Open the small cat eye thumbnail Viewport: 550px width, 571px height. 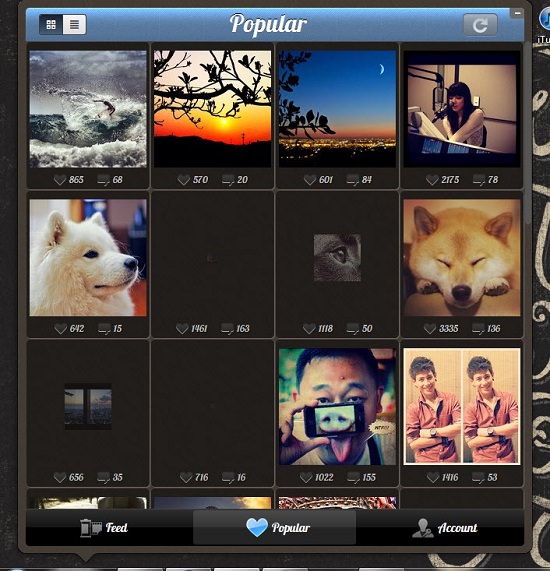pos(337,257)
